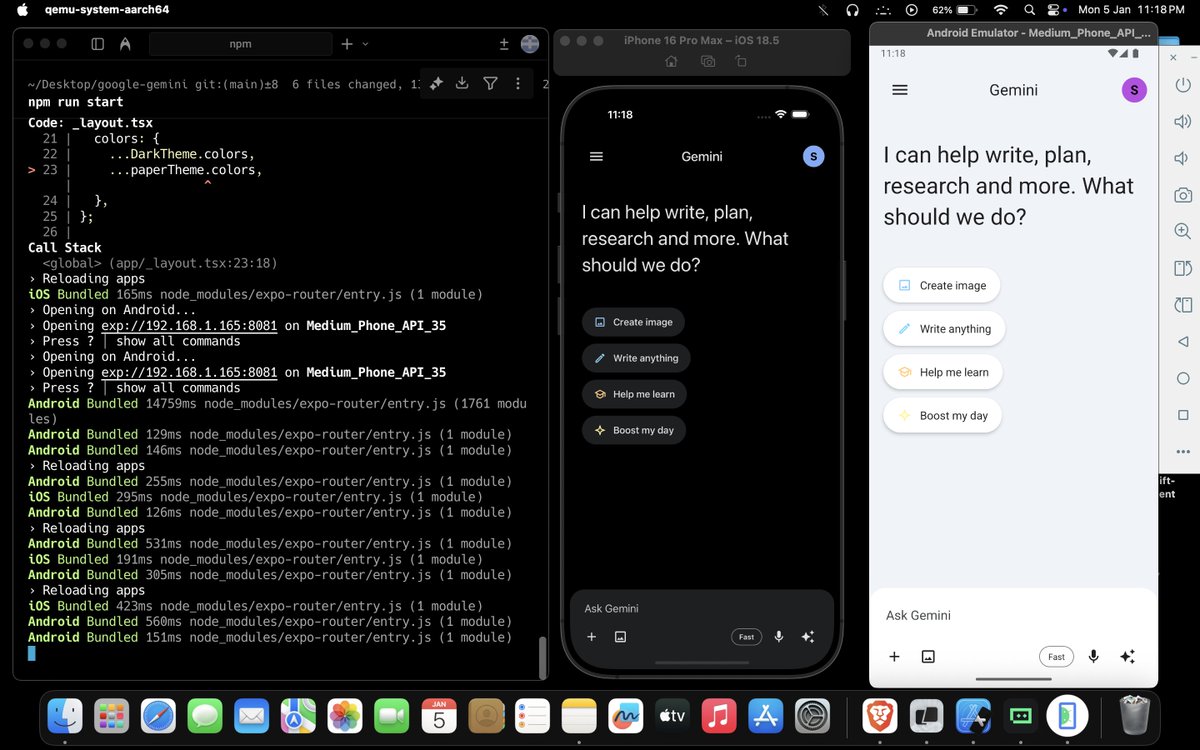Tap the plus attach icon on iPhone
1200x750 pixels.
coord(591,637)
